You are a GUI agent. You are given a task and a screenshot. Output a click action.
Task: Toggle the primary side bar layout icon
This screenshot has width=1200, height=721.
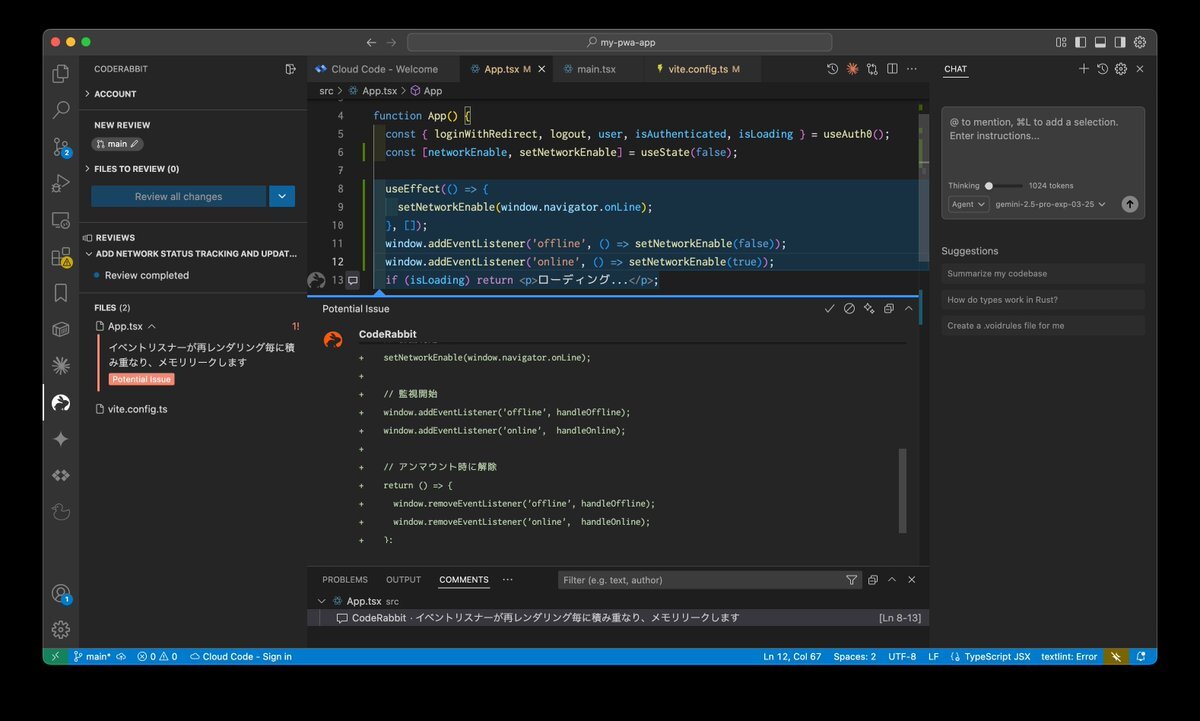coord(1080,43)
